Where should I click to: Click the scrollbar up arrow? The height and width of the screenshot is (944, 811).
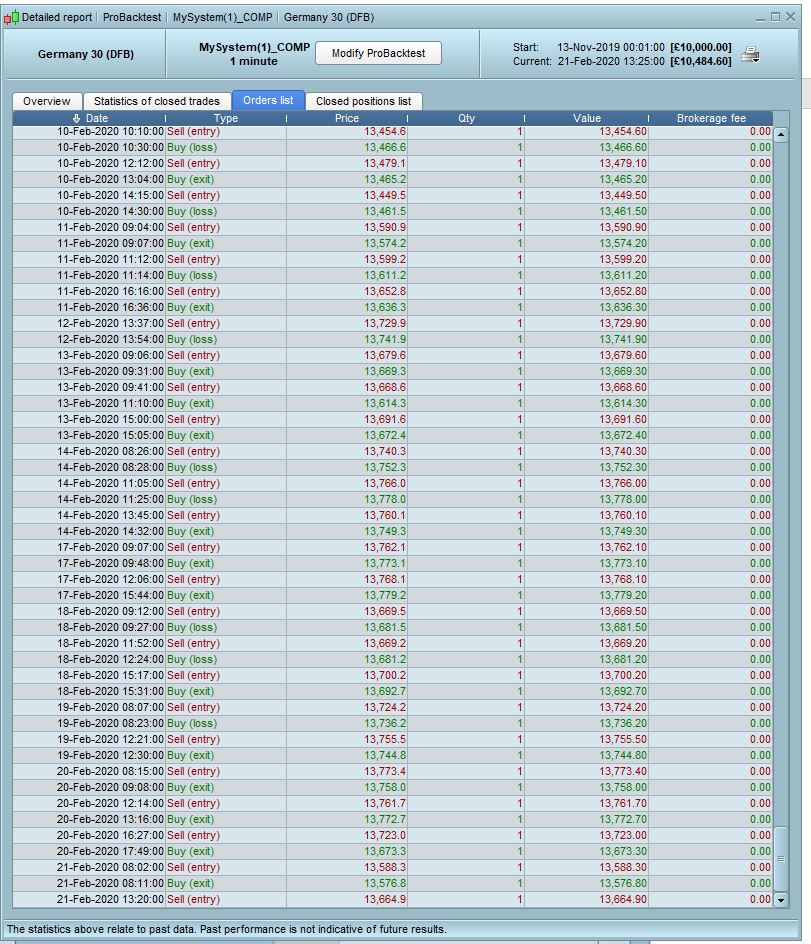pyautogui.click(x=781, y=135)
